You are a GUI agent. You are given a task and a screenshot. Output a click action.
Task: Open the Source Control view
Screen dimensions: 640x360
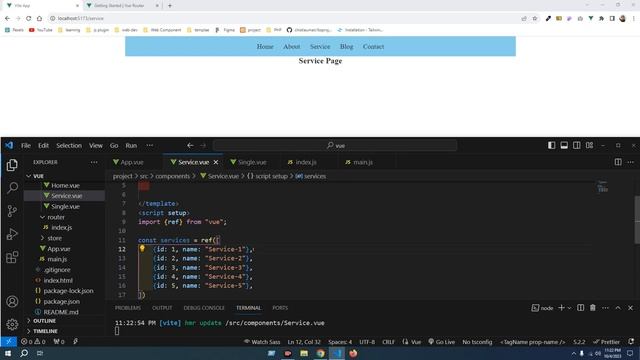12,211
